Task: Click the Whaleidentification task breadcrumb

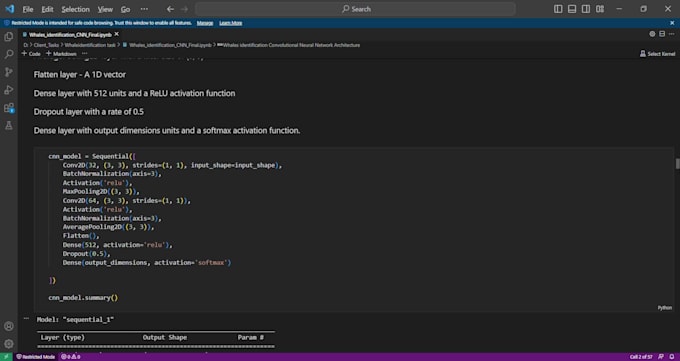Action: coord(90,45)
